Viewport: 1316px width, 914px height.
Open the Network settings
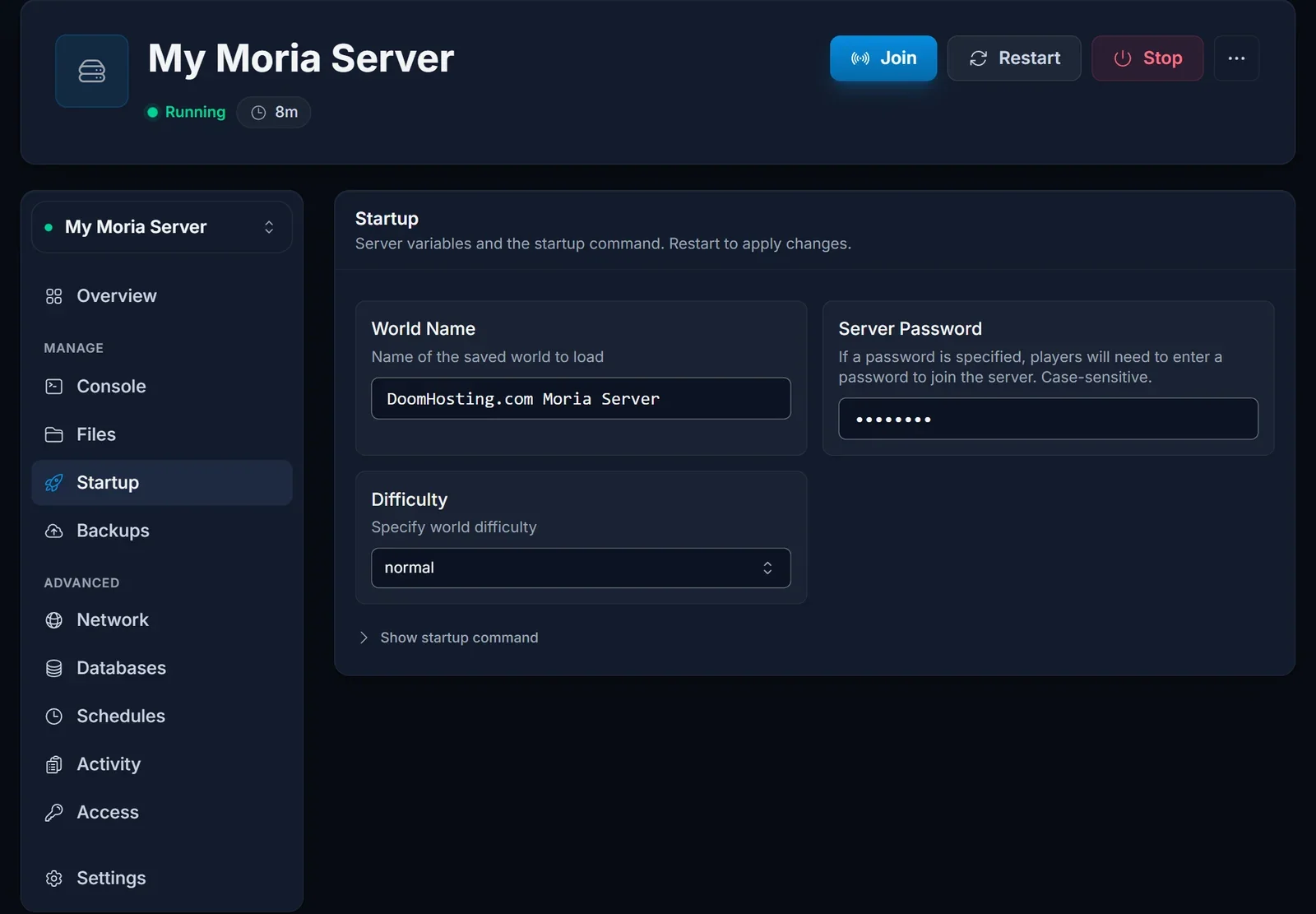coord(162,620)
